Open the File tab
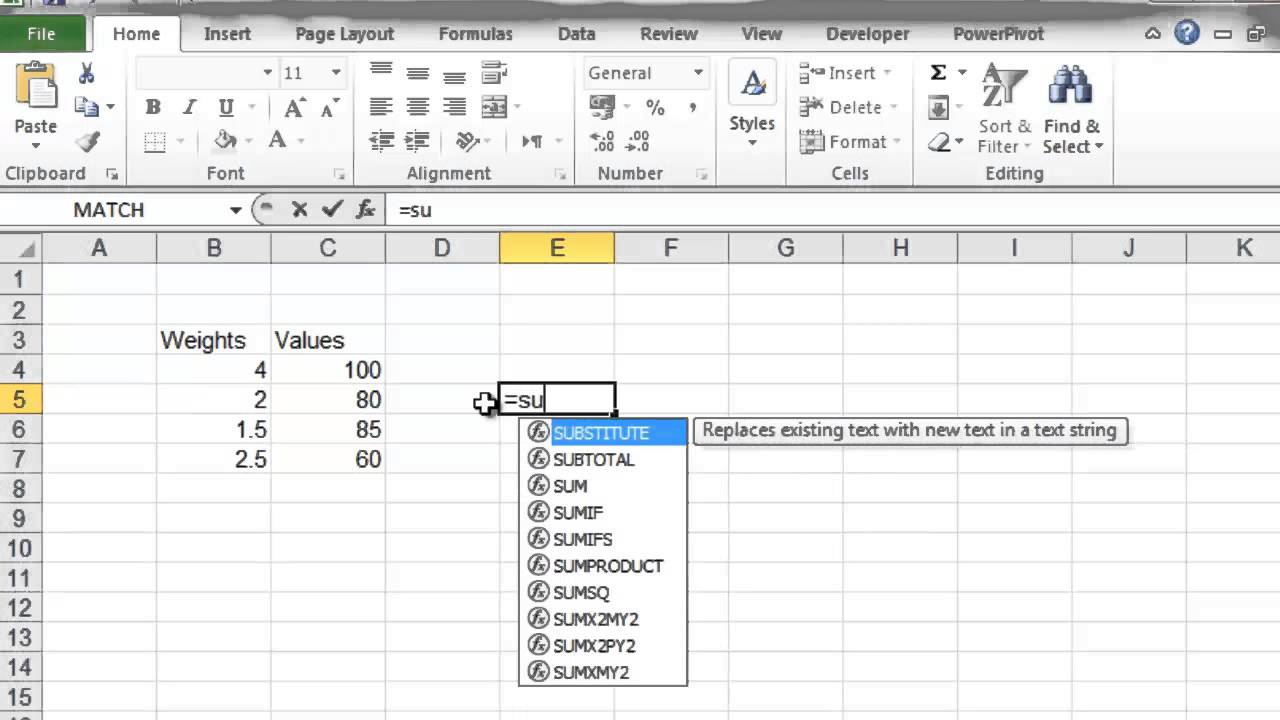 [41, 34]
